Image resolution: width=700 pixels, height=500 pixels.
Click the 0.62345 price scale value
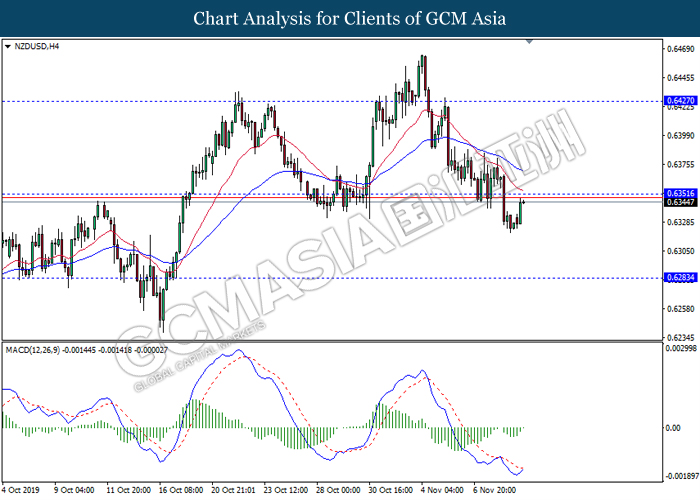(680, 338)
